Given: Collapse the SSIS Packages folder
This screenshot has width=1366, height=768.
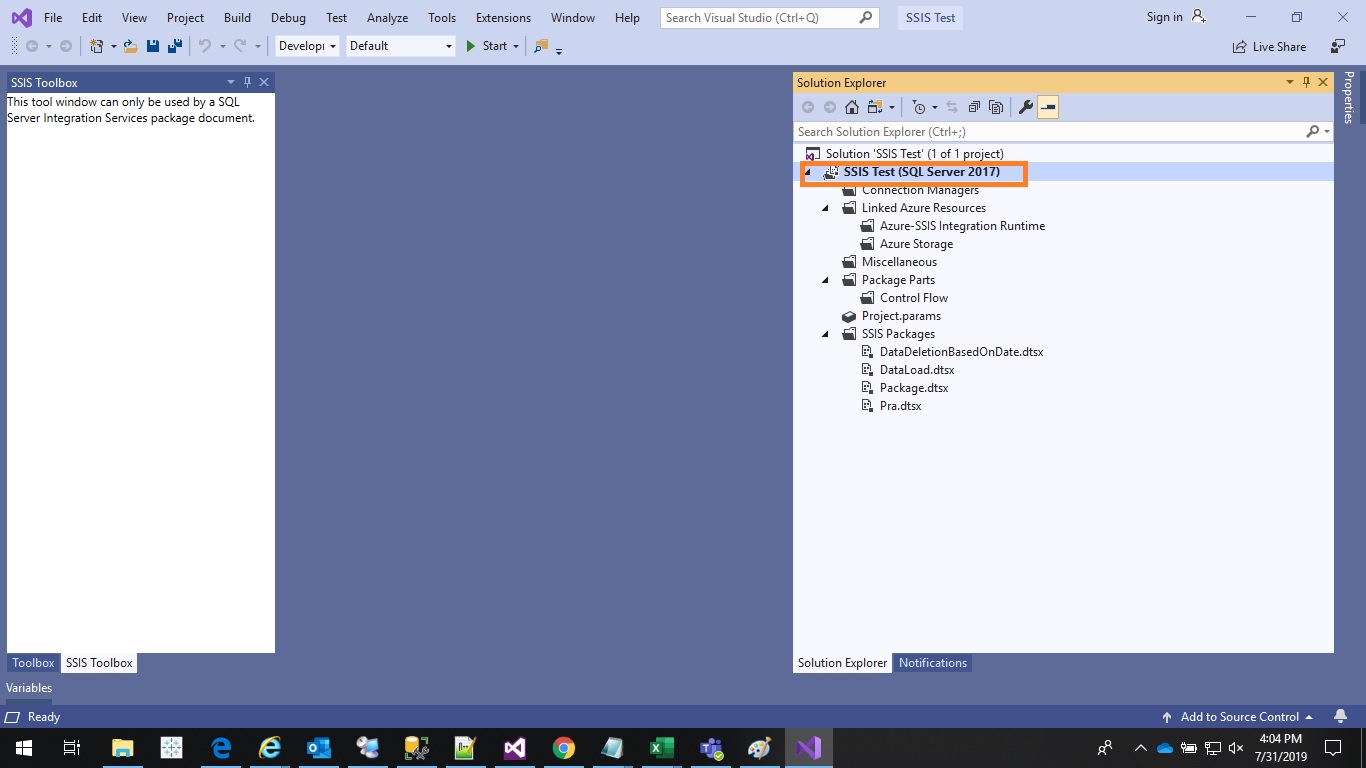Looking at the screenshot, I should [825, 333].
